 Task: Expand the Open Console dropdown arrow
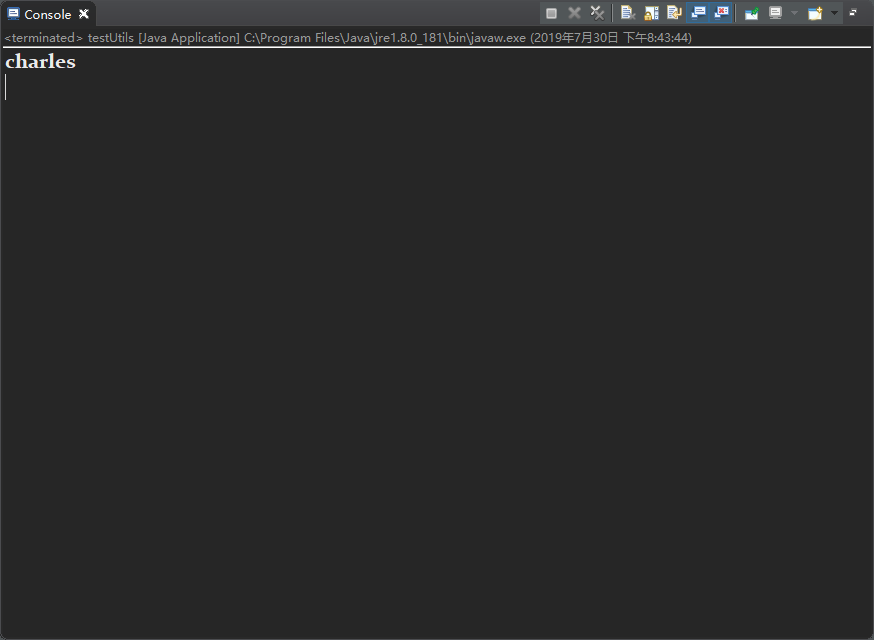coord(834,13)
